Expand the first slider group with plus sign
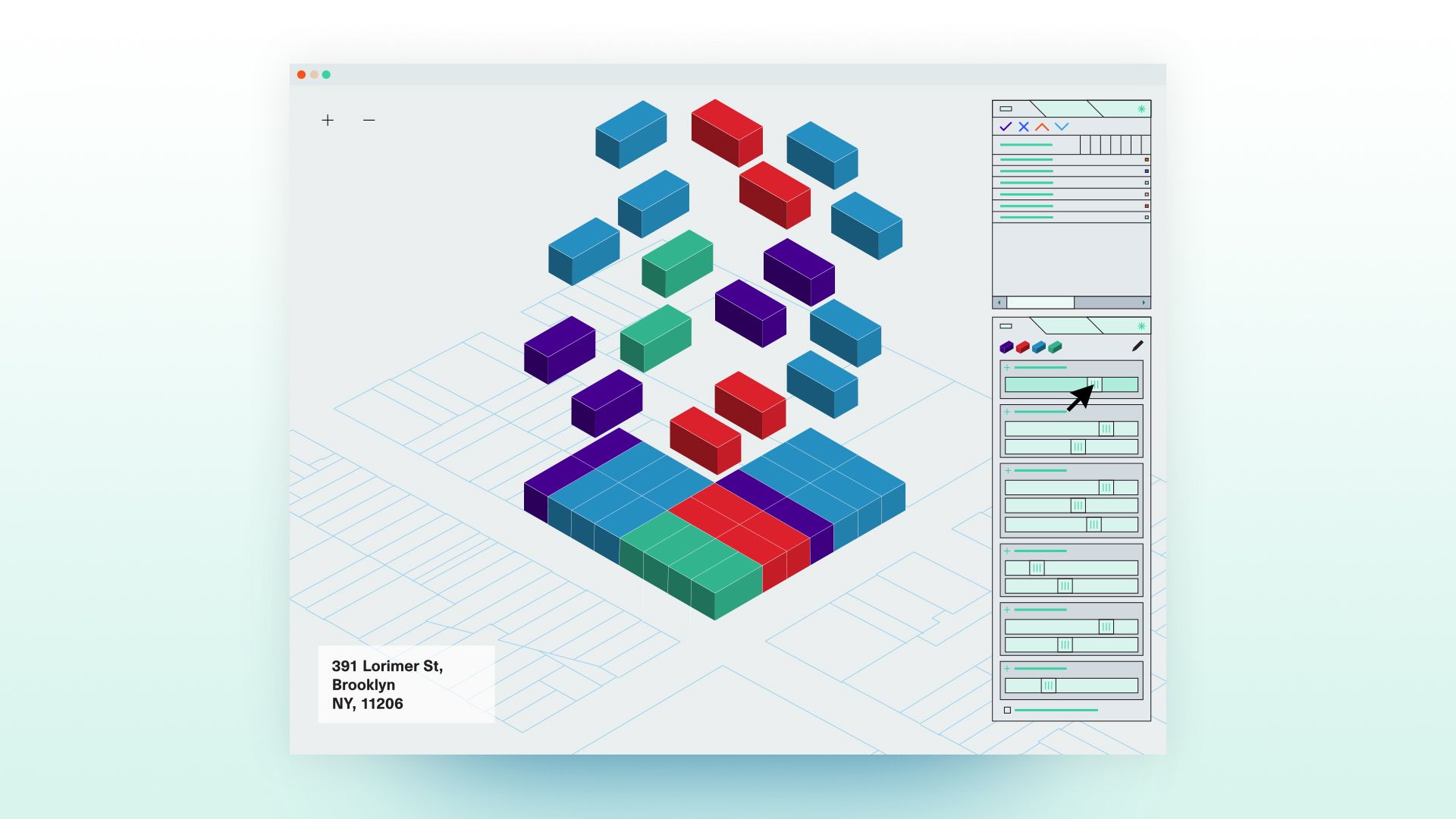Image resolution: width=1456 pixels, height=819 pixels. (x=1007, y=368)
